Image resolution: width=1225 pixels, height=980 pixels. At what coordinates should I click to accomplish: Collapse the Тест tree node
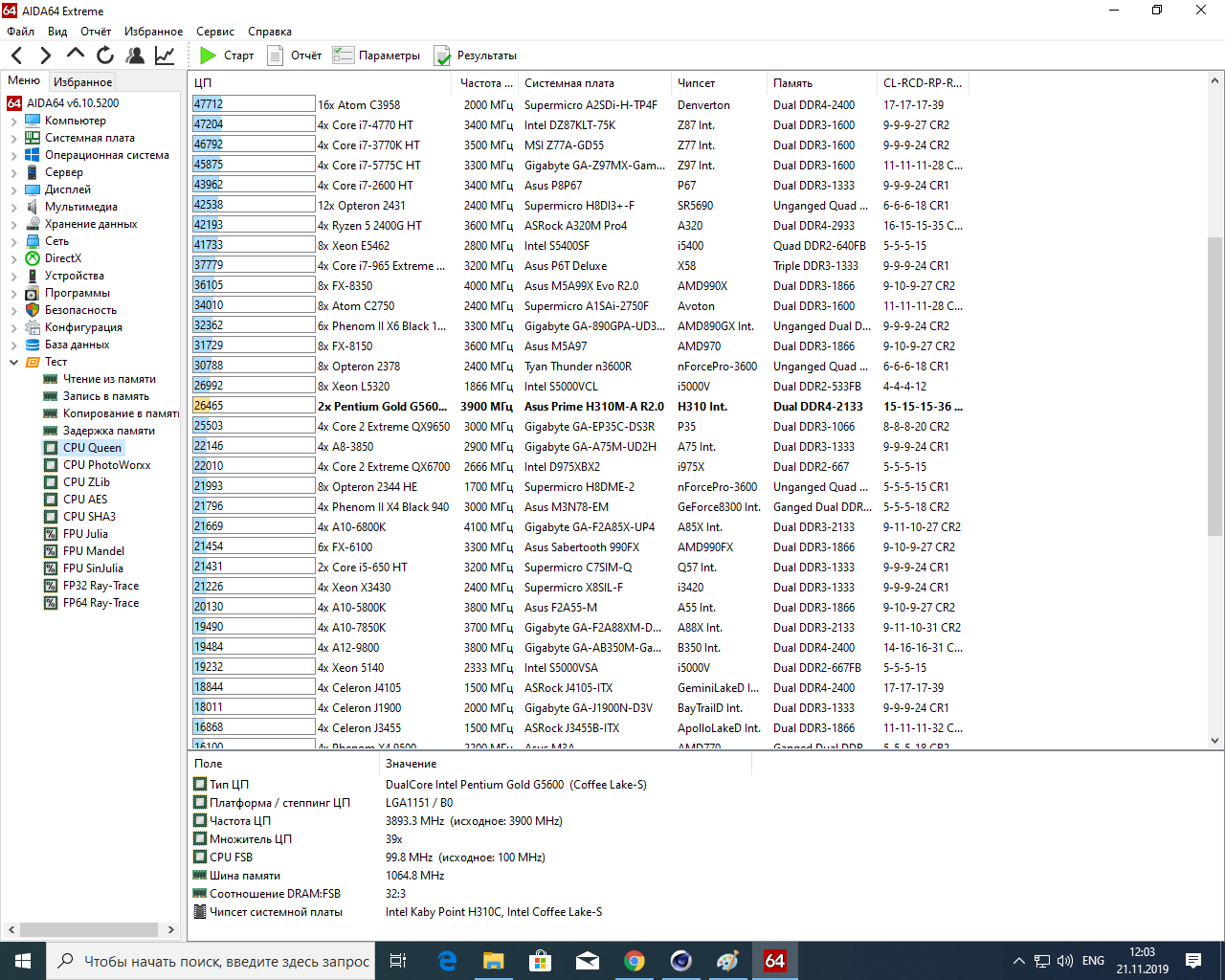(13, 363)
